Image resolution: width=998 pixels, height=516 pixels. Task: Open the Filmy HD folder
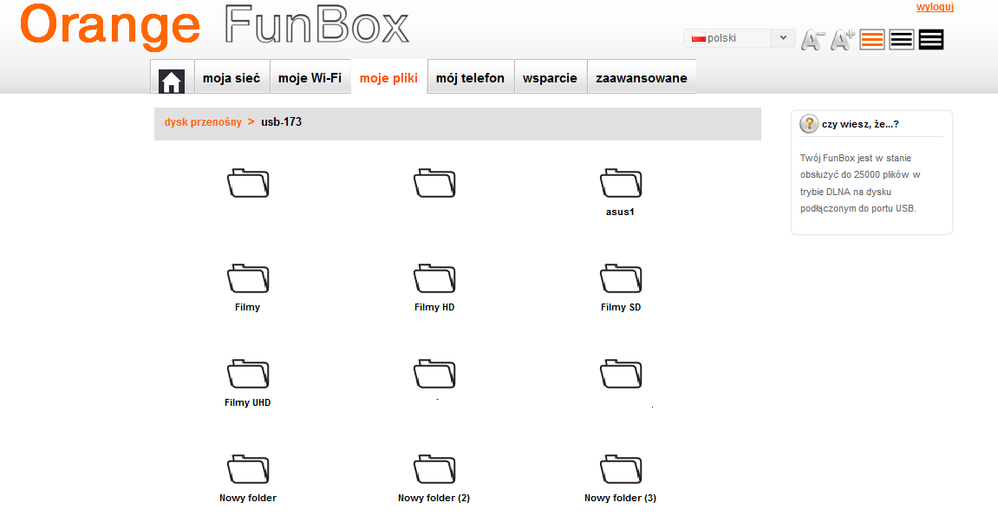coord(434,279)
